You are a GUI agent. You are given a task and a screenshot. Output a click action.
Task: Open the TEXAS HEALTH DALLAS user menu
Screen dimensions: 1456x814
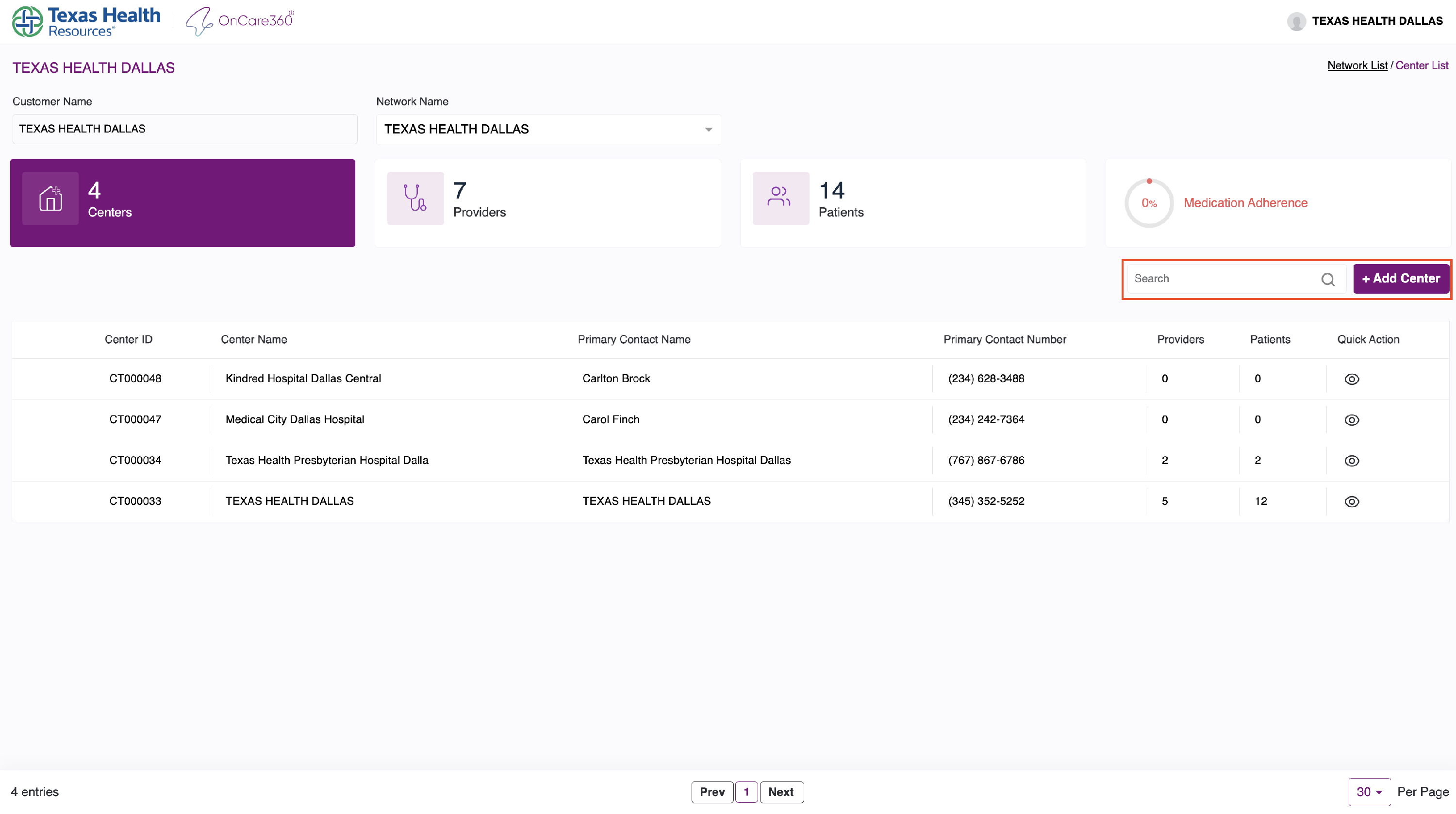(1377, 21)
